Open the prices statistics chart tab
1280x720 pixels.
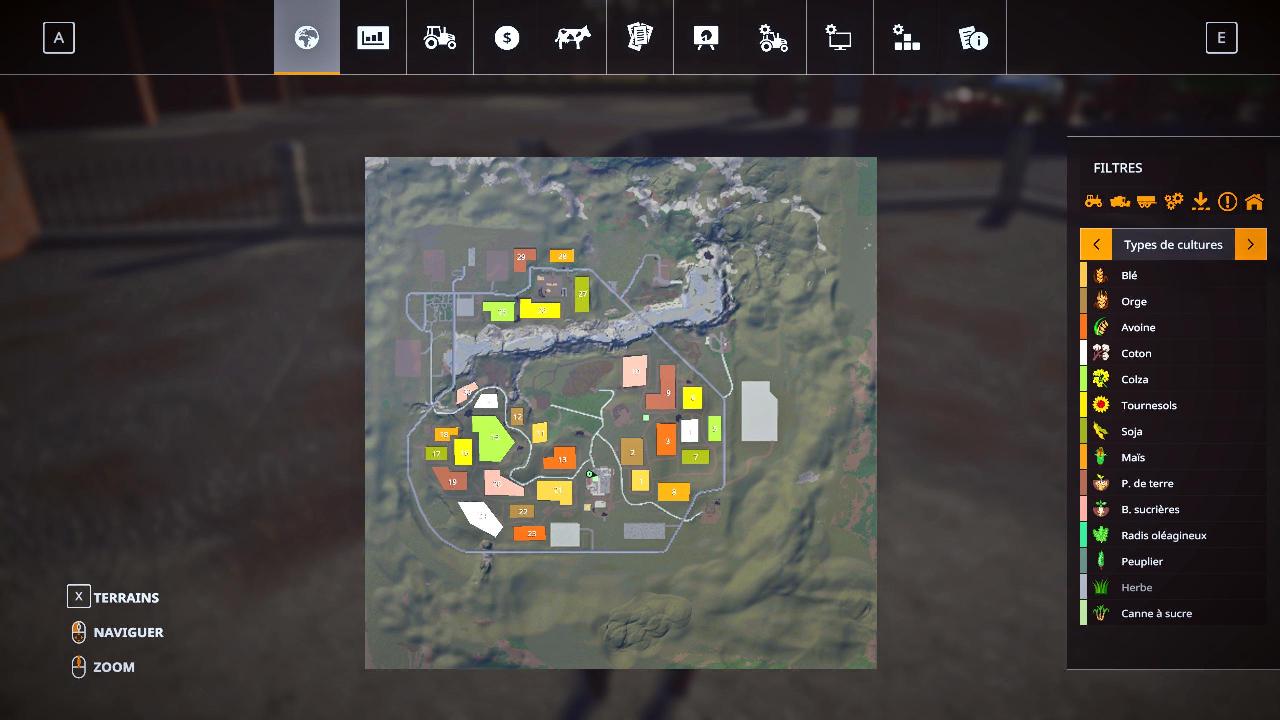pos(373,38)
